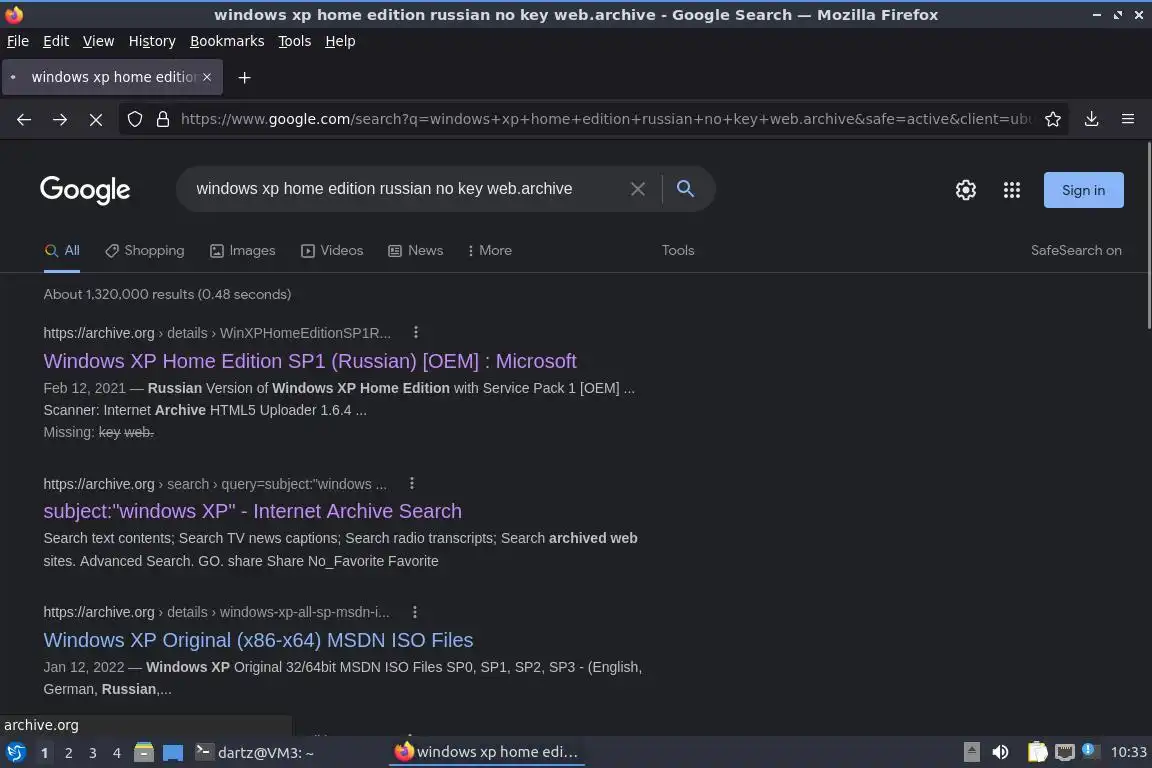
Task: Open the History menu
Action: (x=152, y=41)
